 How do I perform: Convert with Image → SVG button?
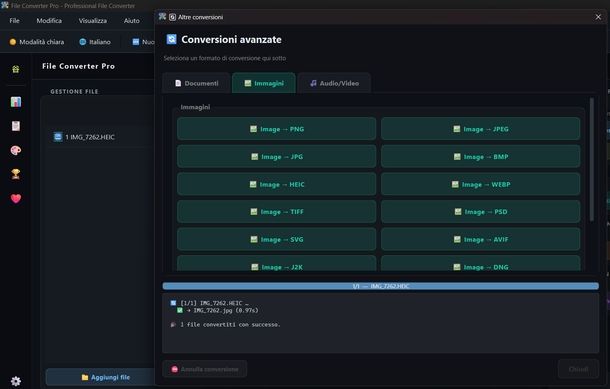(277, 239)
